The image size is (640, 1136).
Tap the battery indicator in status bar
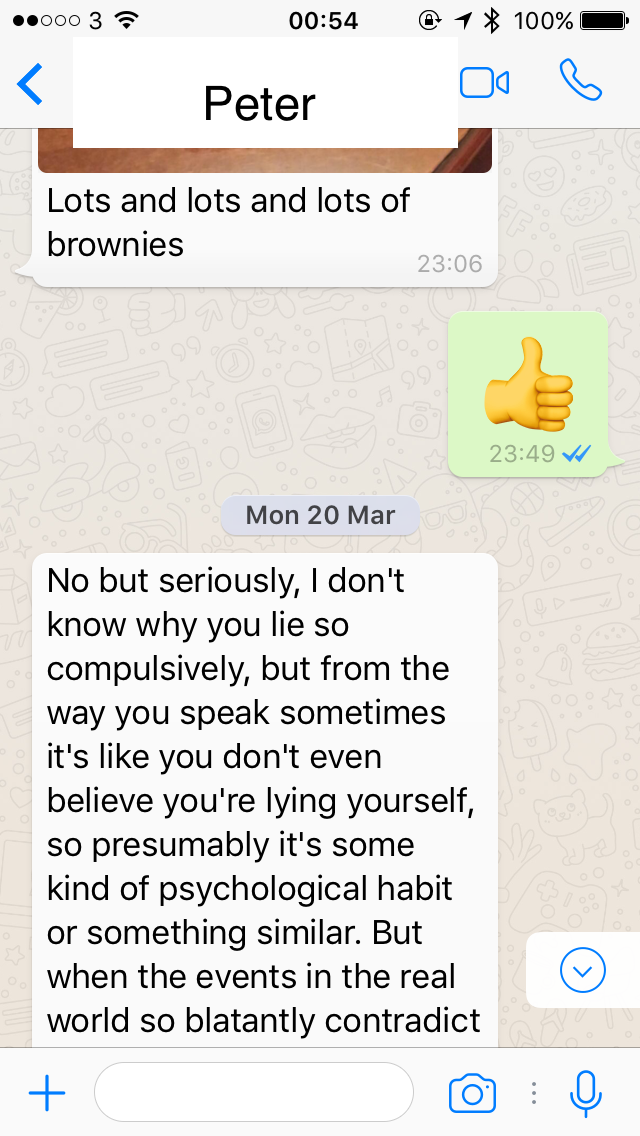click(x=604, y=20)
